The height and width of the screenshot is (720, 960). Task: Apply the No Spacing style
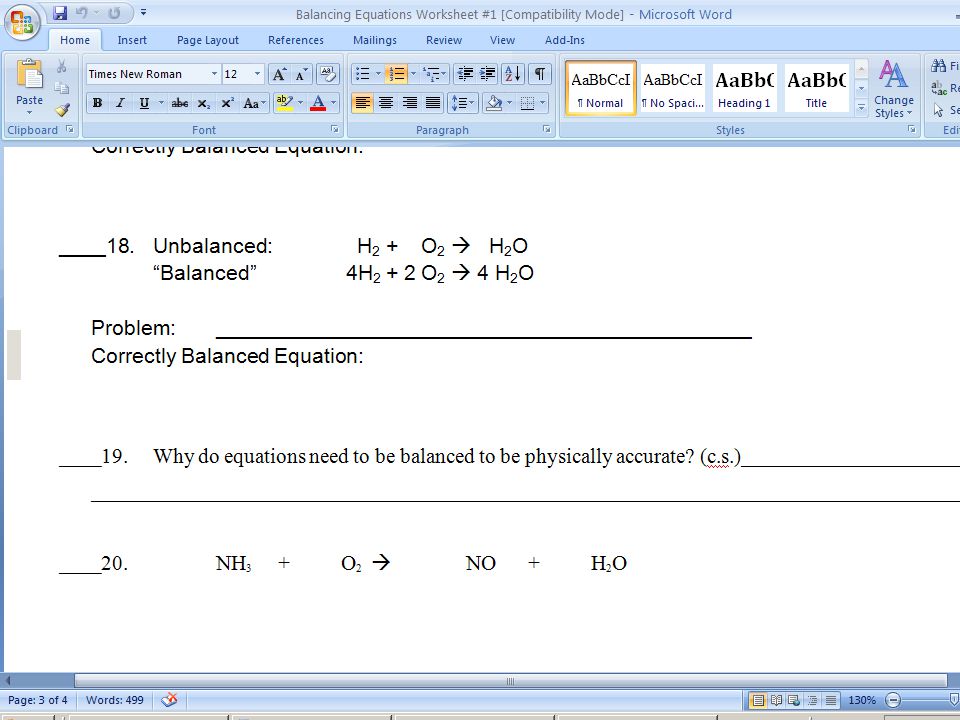coord(672,88)
